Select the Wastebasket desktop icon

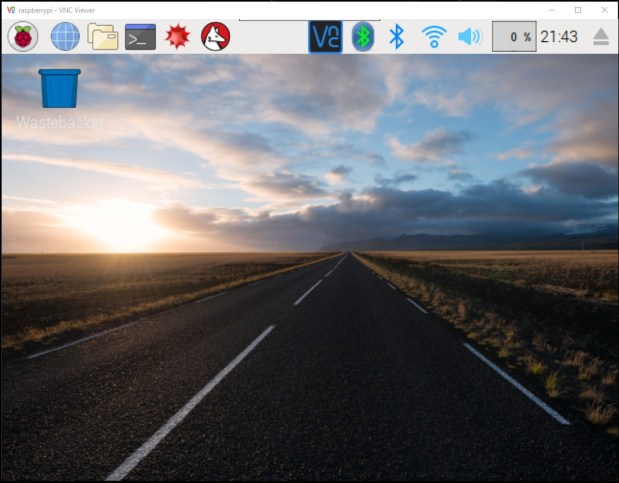[59, 89]
